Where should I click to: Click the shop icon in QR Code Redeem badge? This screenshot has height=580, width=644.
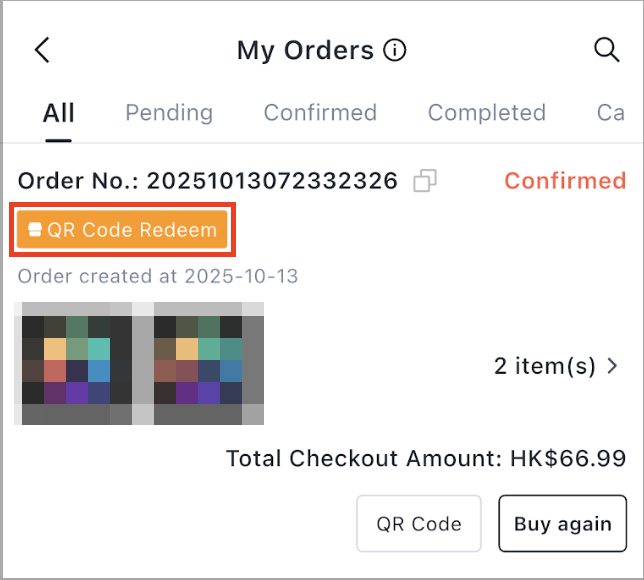(35, 230)
